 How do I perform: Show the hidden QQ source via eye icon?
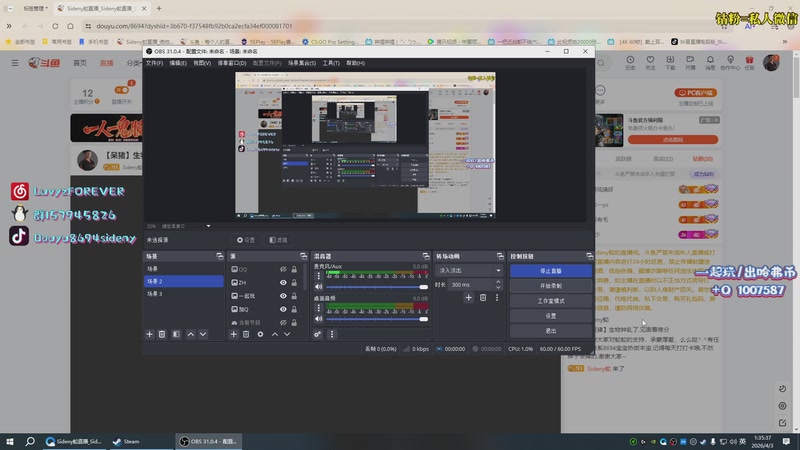coord(283,270)
